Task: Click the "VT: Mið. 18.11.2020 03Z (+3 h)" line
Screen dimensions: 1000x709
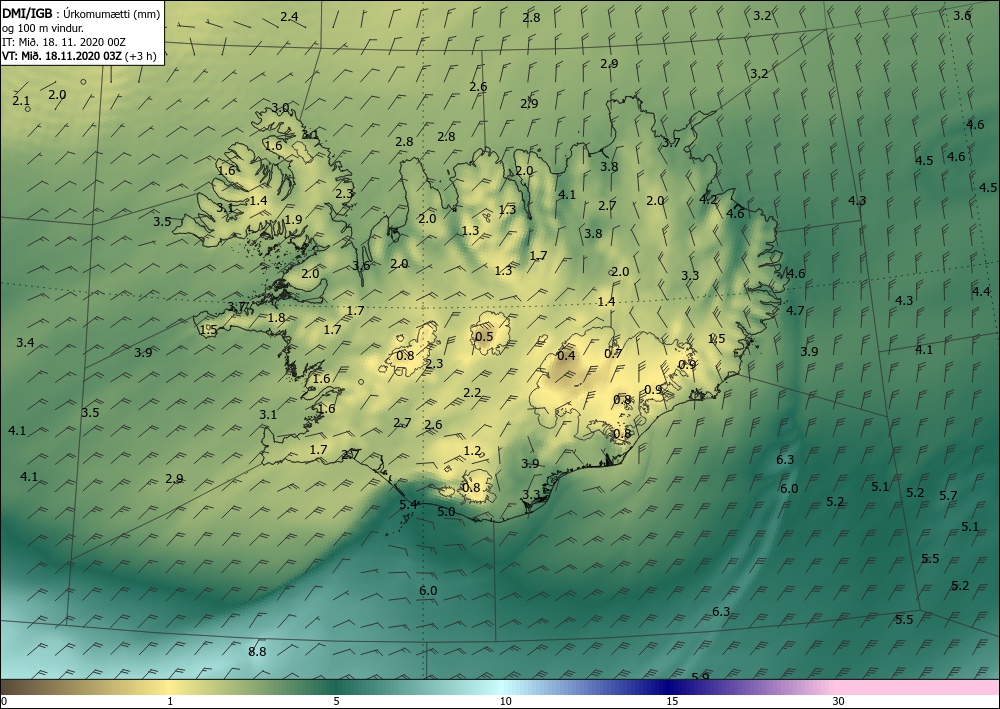Action: click(x=79, y=55)
